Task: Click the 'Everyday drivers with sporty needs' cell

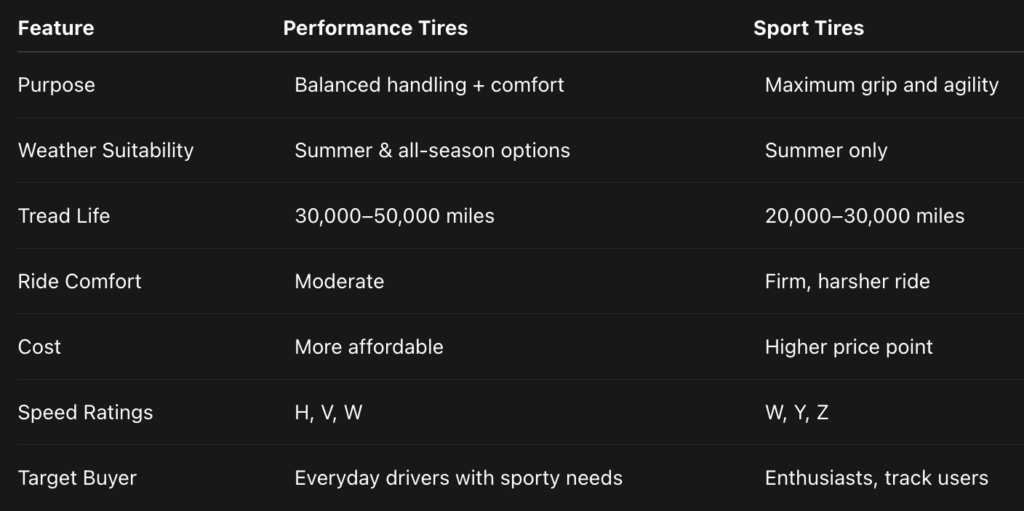Action: [x=458, y=478]
